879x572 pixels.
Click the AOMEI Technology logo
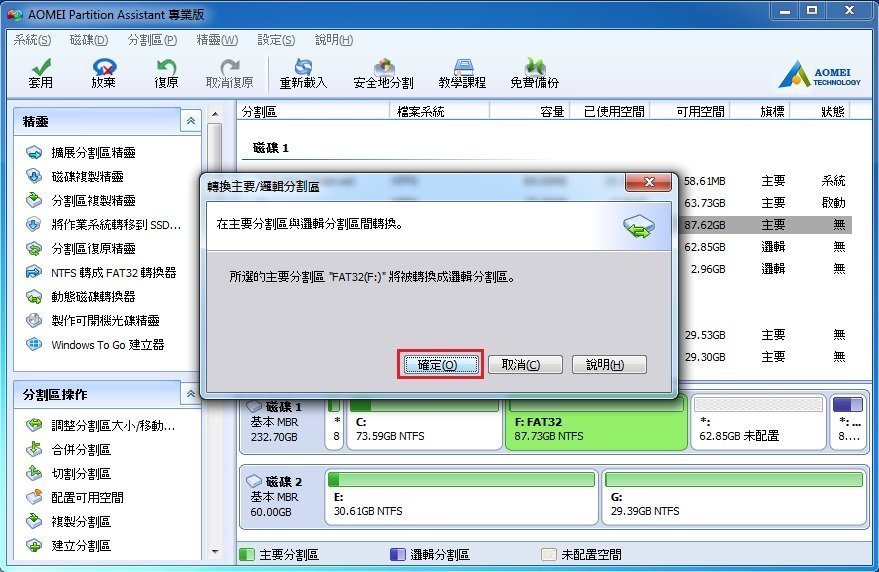pyautogui.click(x=820, y=75)
